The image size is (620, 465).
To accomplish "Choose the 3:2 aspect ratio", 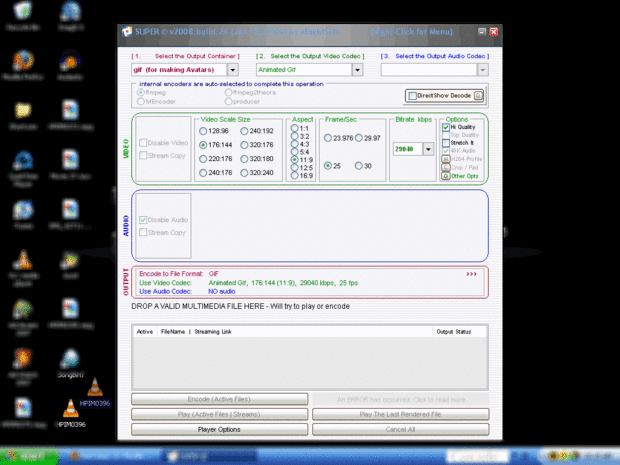I will pos(294,136).
